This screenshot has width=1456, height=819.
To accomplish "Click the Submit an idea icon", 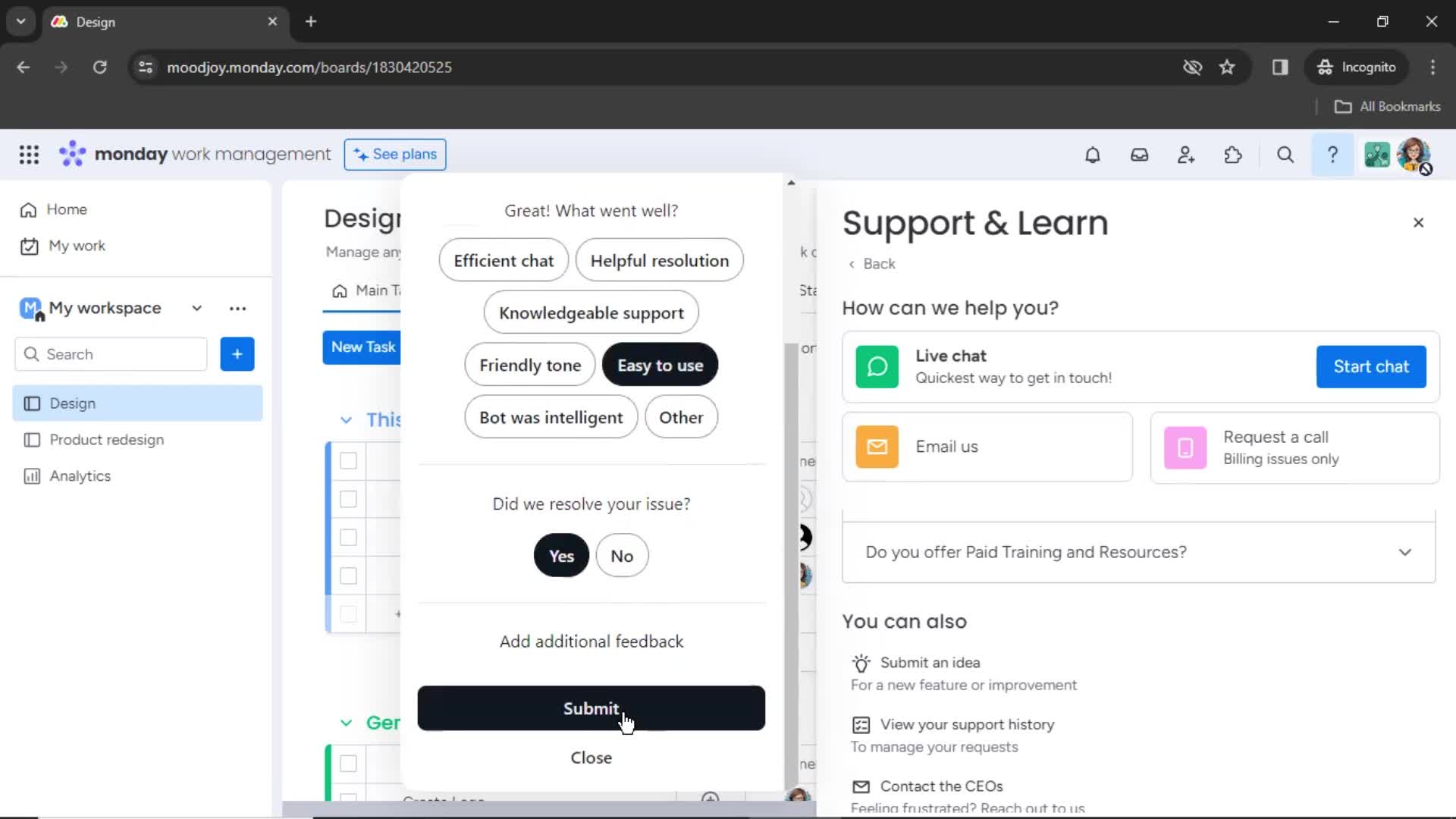I will 861,661.
